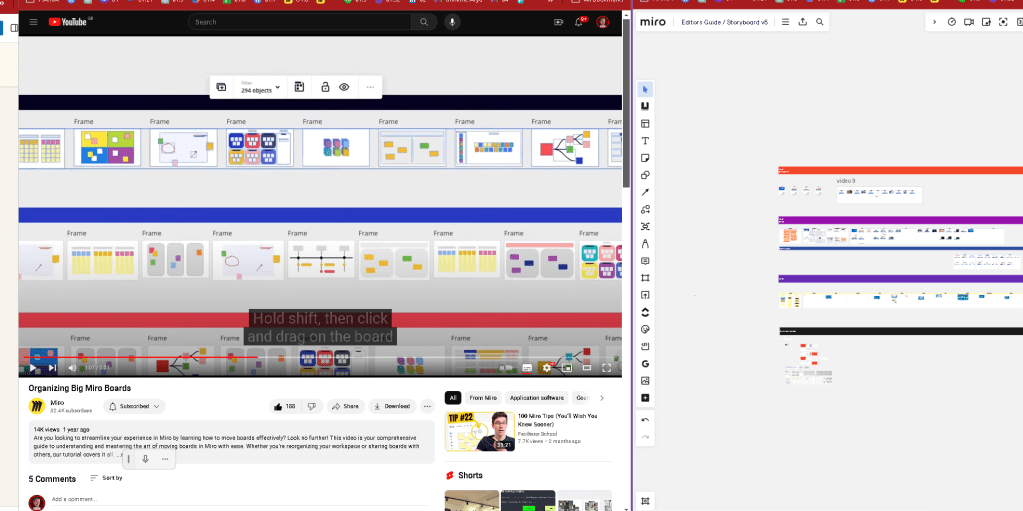Click the Miro sticky note activity icon
The image size is (1023, 511).
point(986,22)
